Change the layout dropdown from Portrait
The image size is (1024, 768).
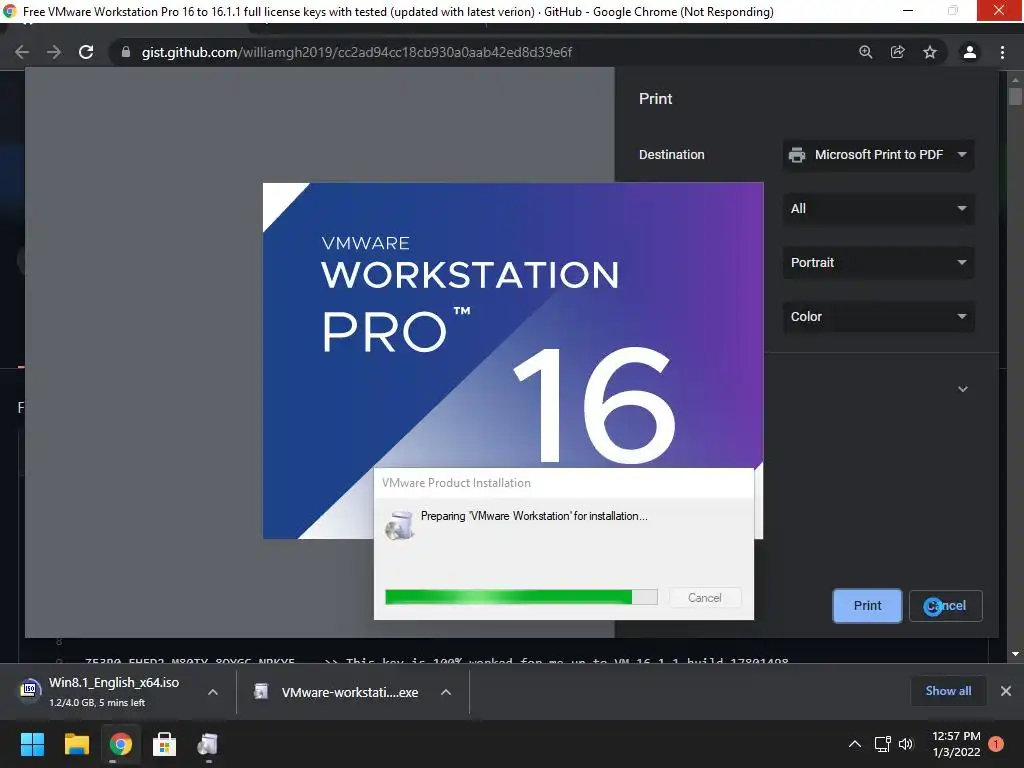pos(878,263)
